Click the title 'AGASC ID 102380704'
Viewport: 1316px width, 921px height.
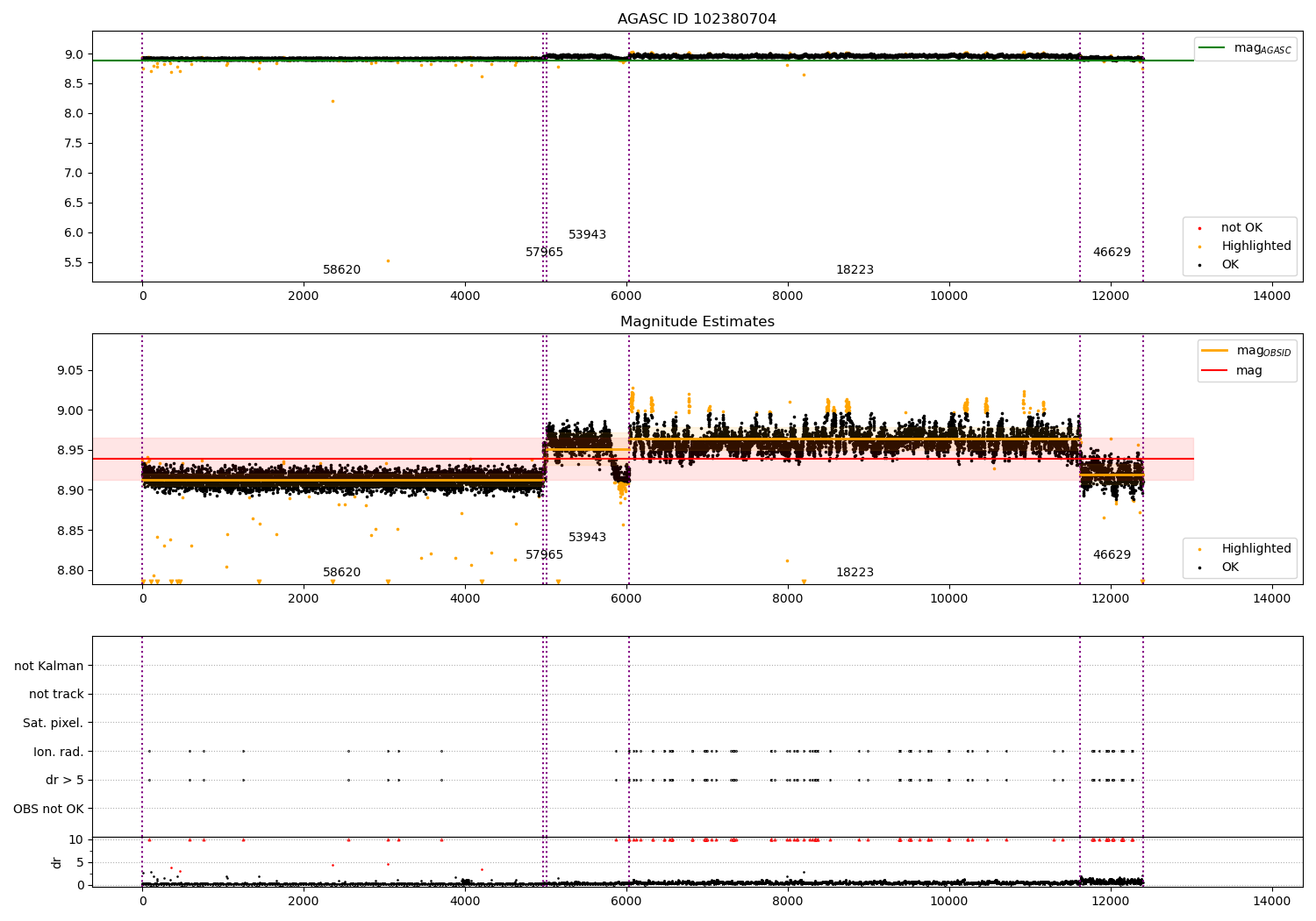697,19
